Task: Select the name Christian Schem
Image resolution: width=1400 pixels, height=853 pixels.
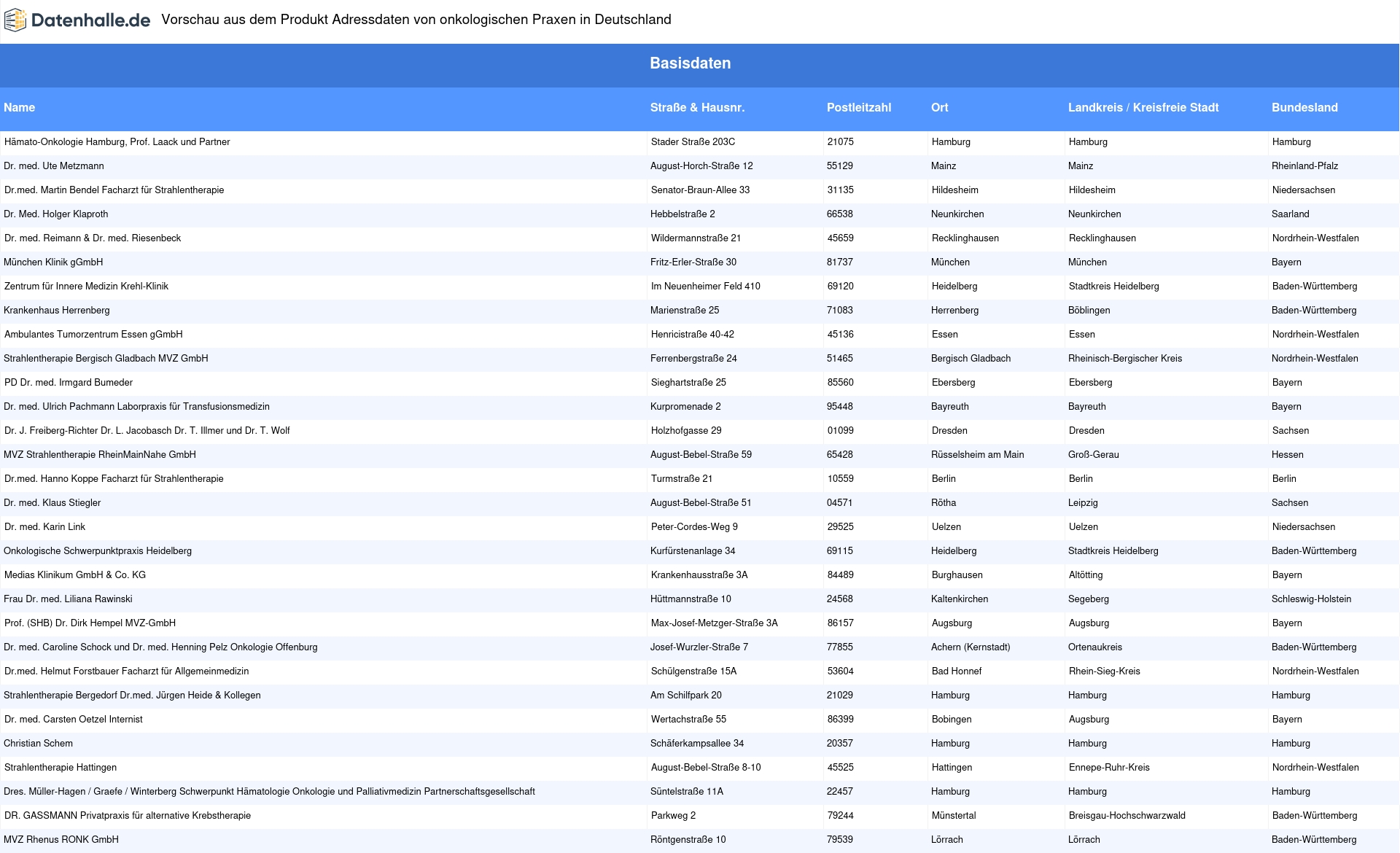Action: click(38, 744)
